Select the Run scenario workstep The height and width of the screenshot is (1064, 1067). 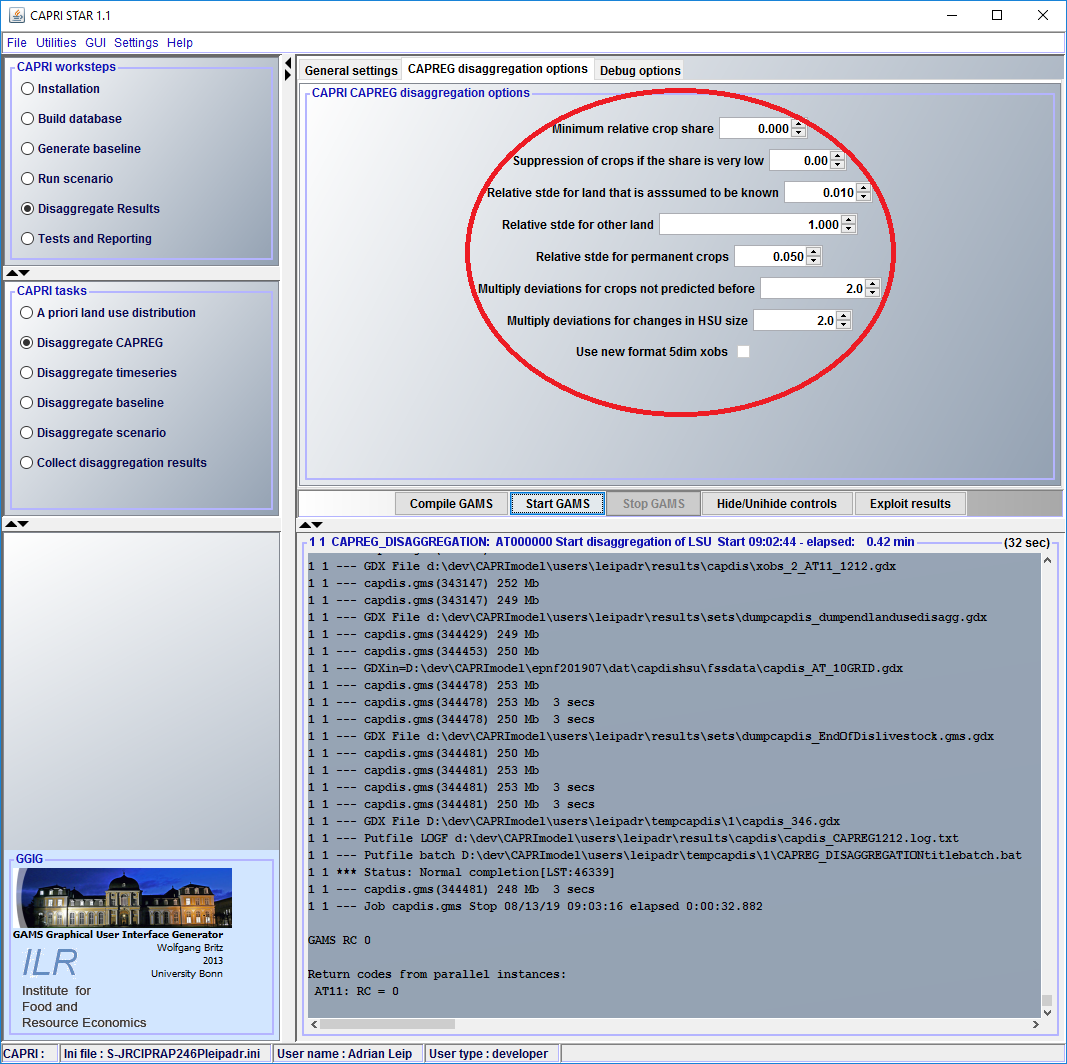pos(28,179)
